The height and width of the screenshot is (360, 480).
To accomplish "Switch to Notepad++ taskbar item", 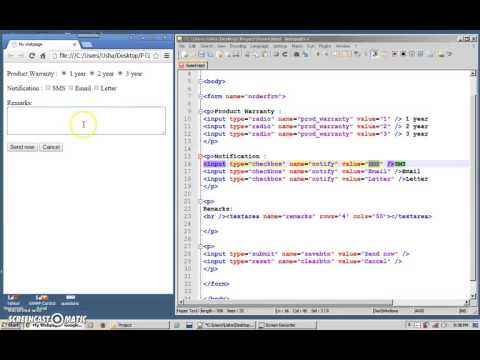I will 227,325.
